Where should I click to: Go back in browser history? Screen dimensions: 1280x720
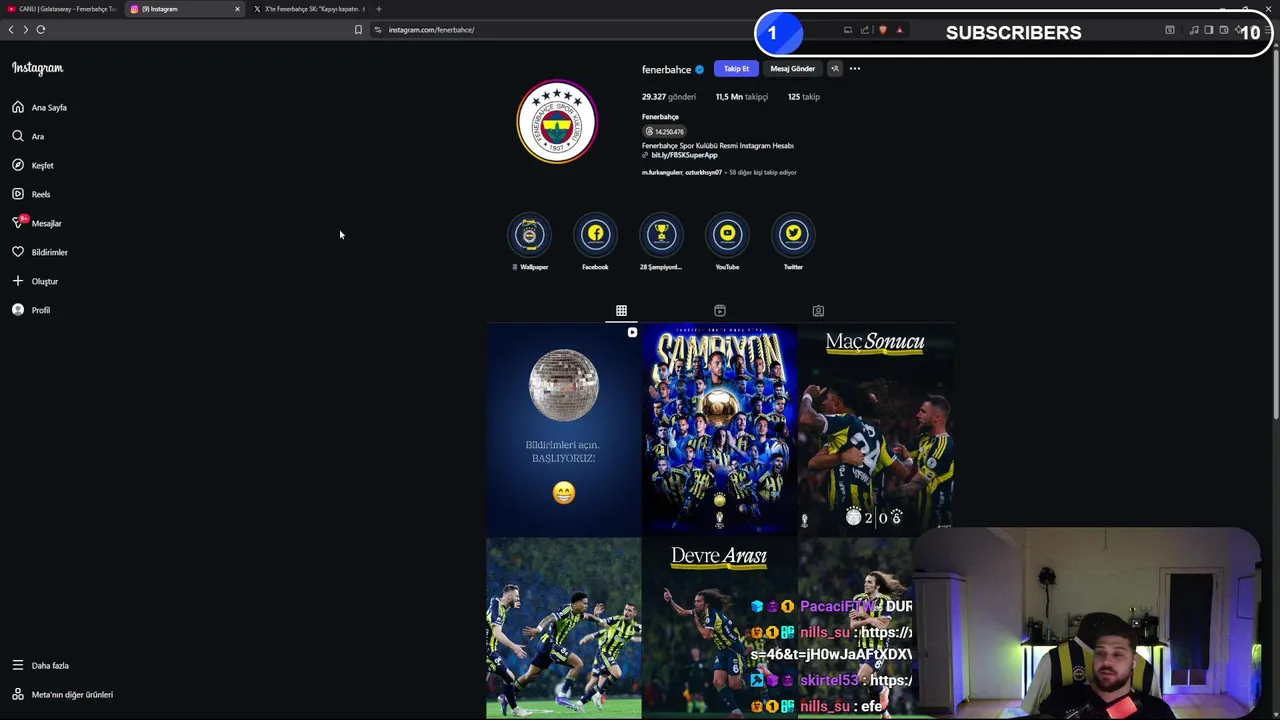tap(11, 30)
